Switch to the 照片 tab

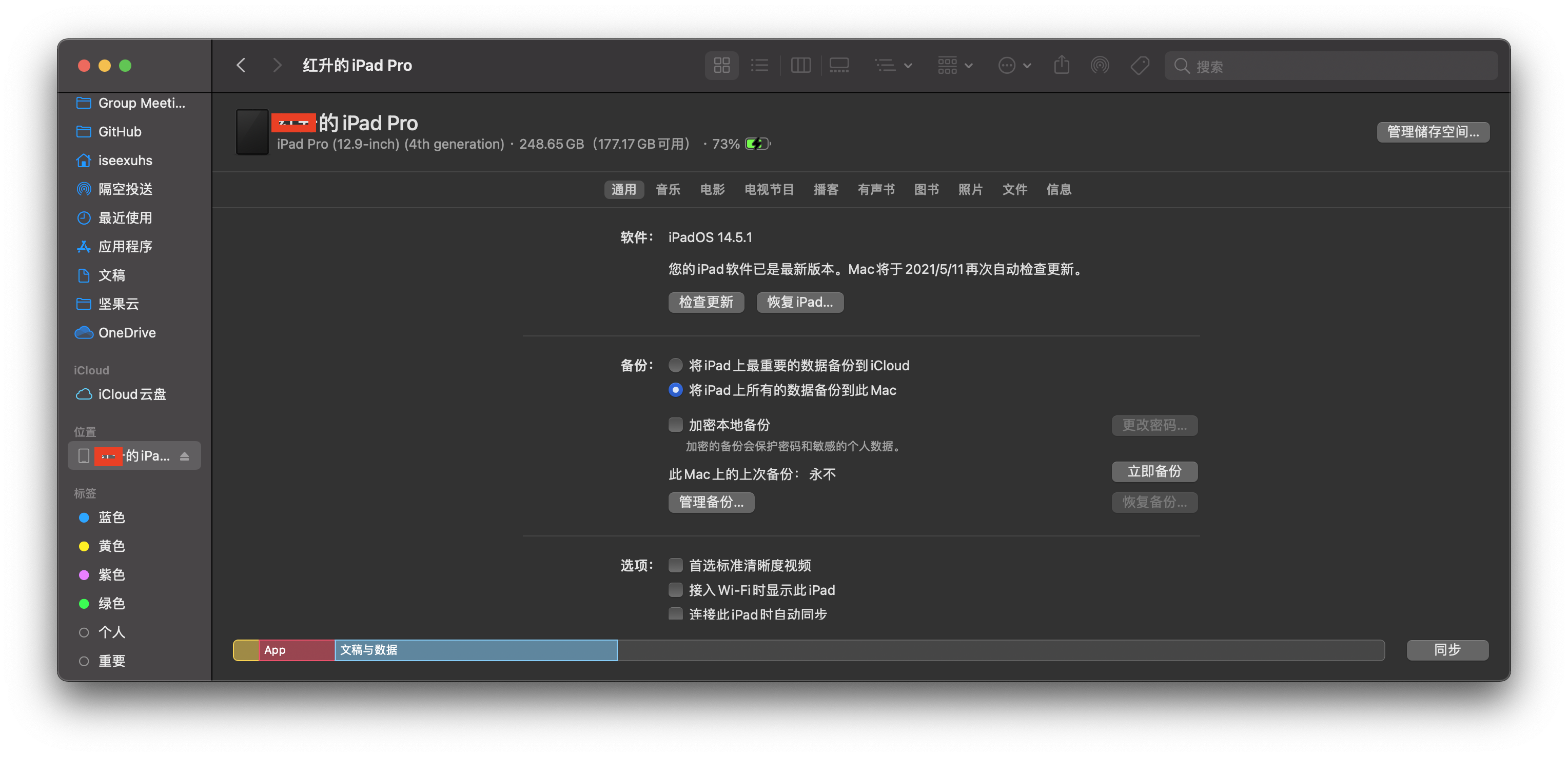click(x=970, y=189)
